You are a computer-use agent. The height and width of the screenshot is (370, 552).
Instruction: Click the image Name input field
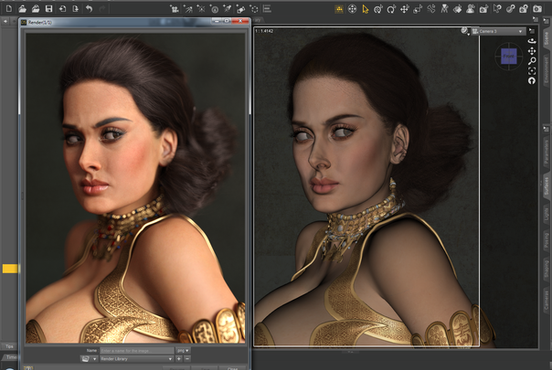pos(137,351)
